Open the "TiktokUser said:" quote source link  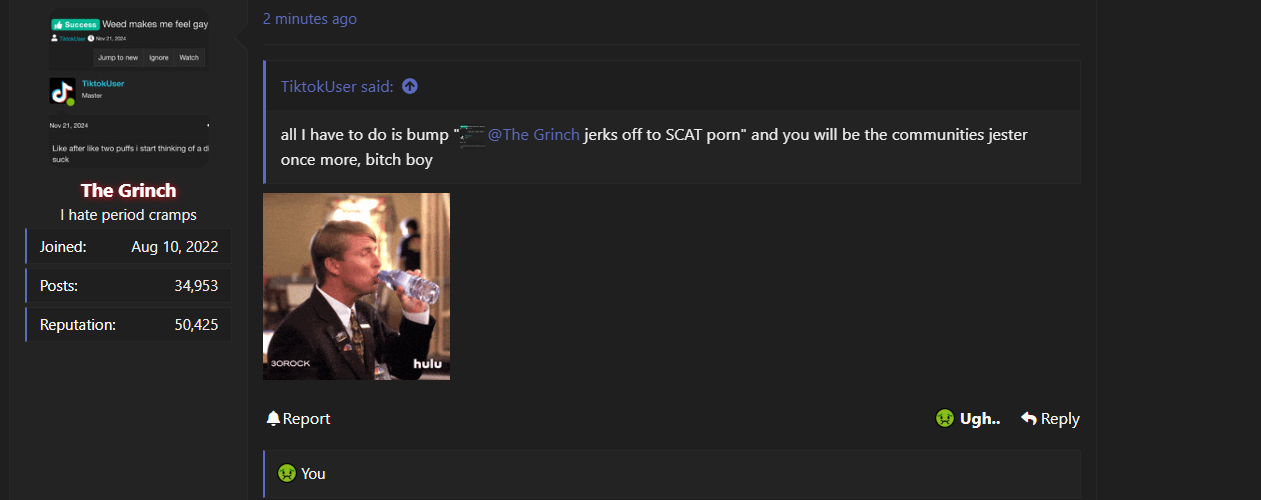point(337,86)
